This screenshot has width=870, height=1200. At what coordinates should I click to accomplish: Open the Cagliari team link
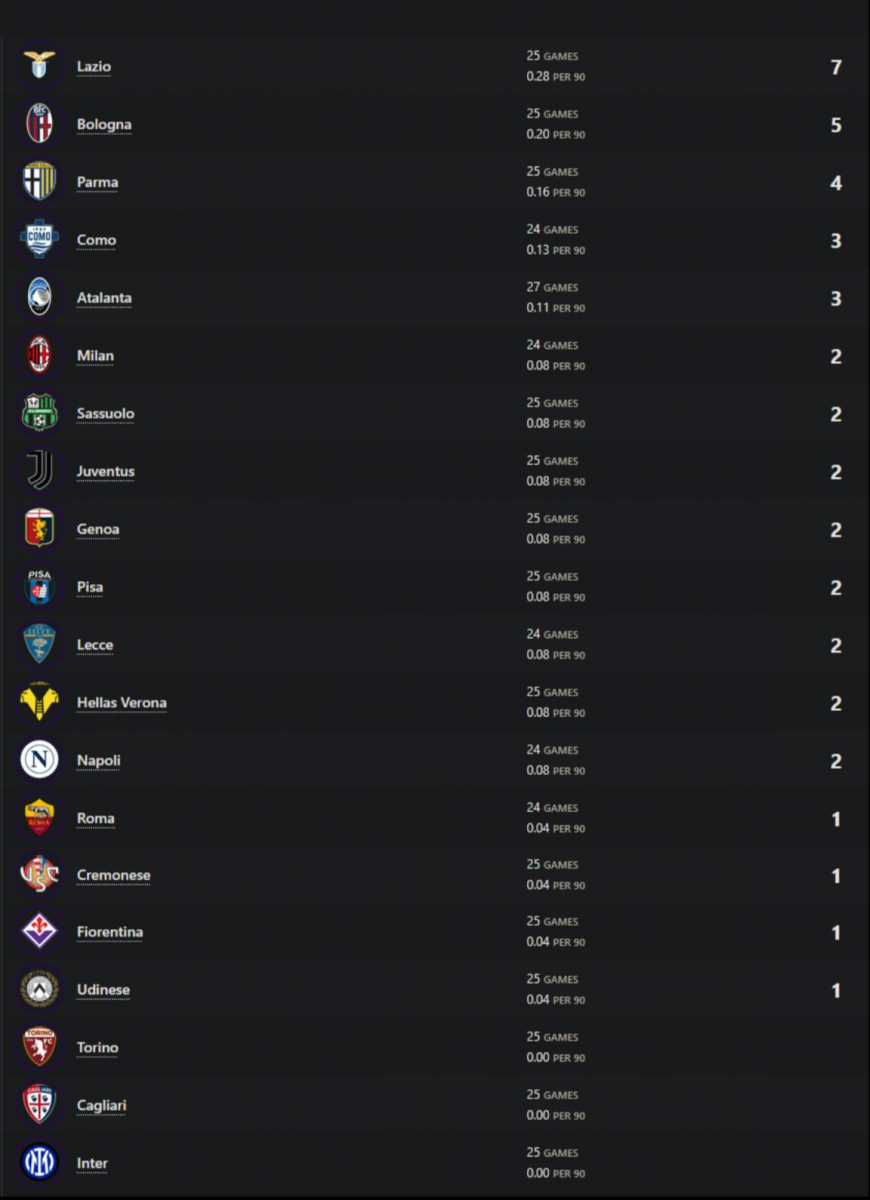tap(101, 1105)
